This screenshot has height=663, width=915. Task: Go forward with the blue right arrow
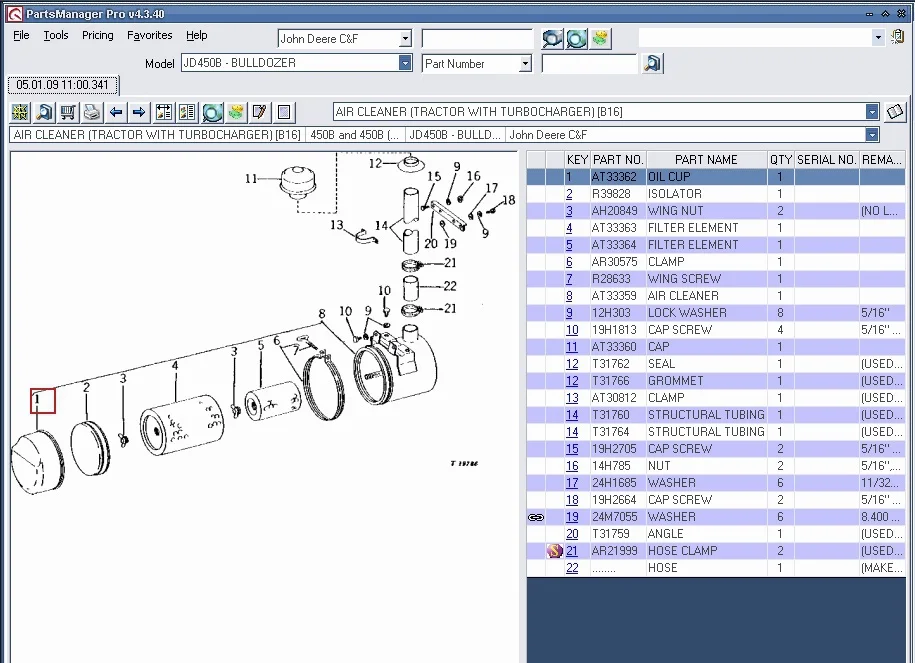pos(140,112)
